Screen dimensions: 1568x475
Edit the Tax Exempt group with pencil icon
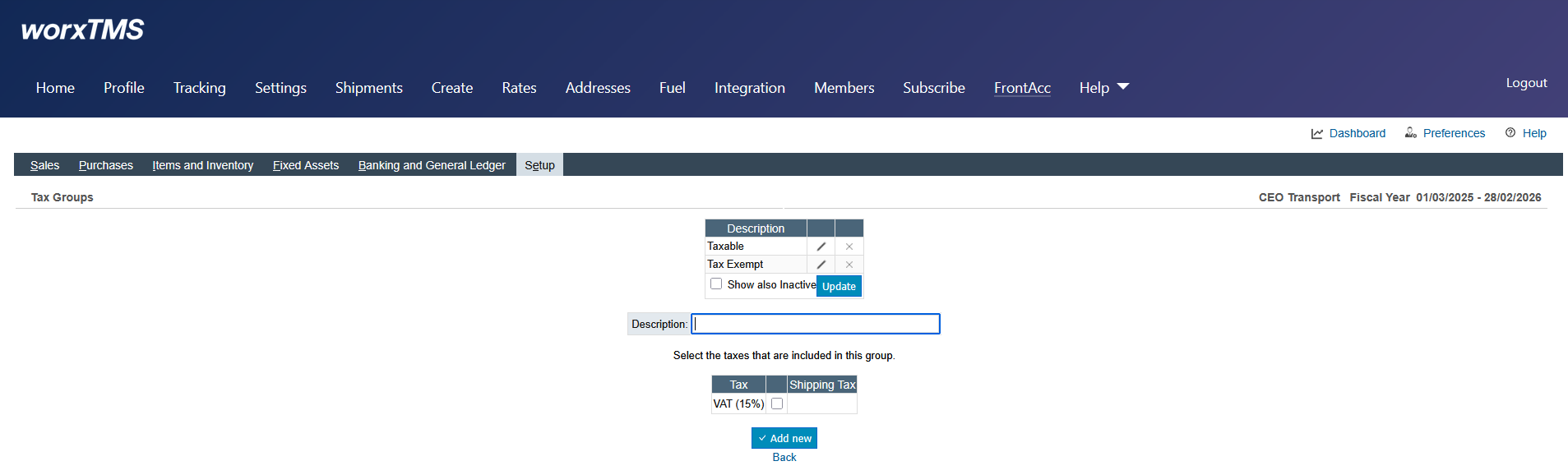pos(821,265)
